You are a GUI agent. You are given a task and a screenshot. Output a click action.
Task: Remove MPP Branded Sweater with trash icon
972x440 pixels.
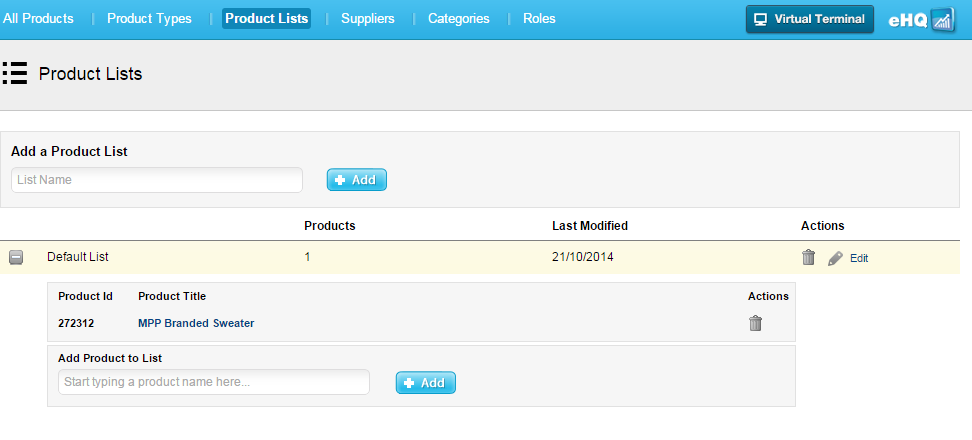(x=756, y=323)
